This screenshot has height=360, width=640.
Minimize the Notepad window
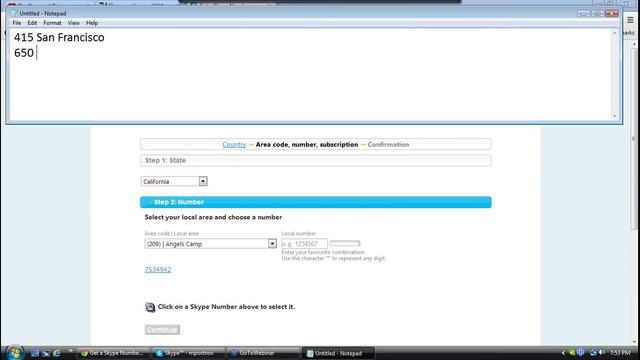tap(584, 13)
